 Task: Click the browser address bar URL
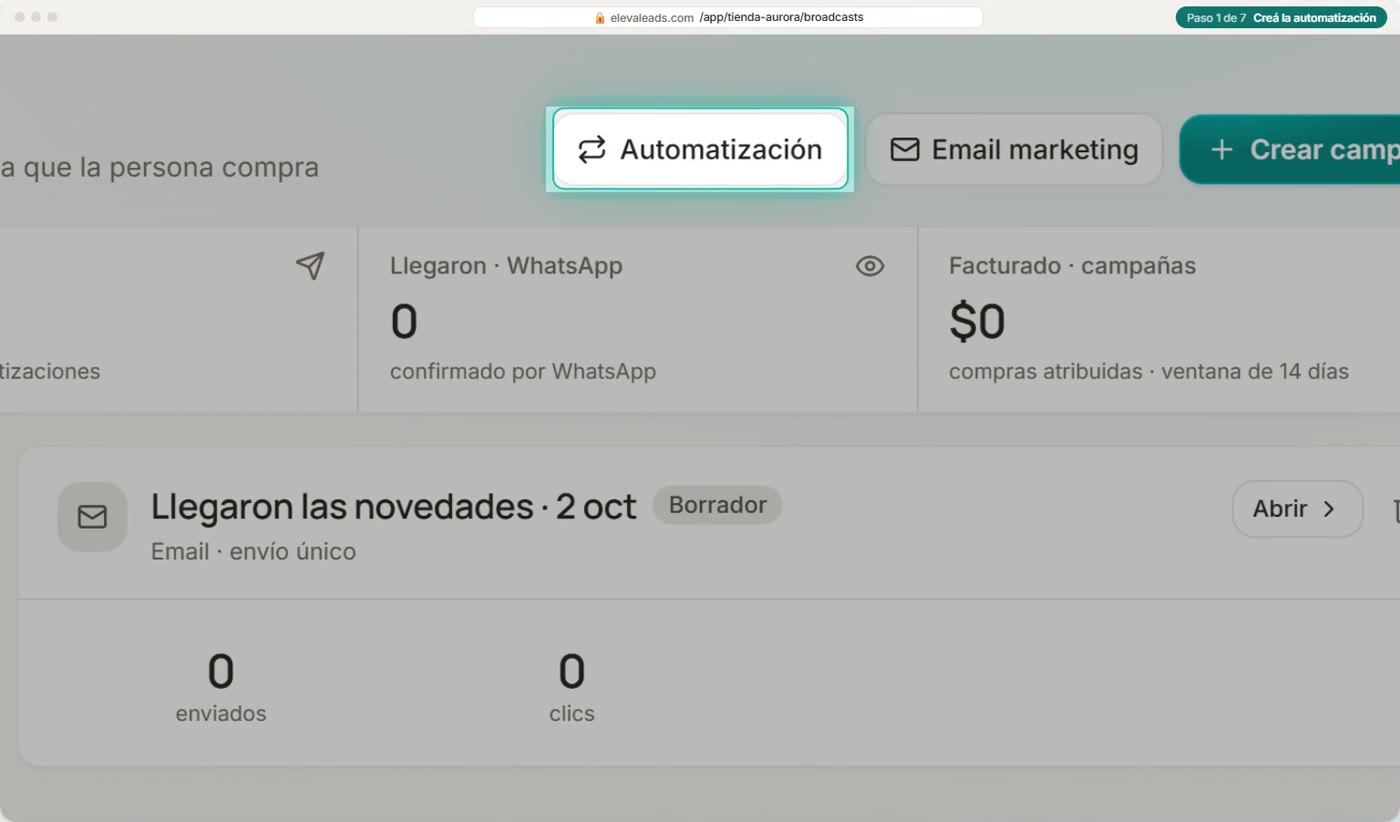[728, 17]
